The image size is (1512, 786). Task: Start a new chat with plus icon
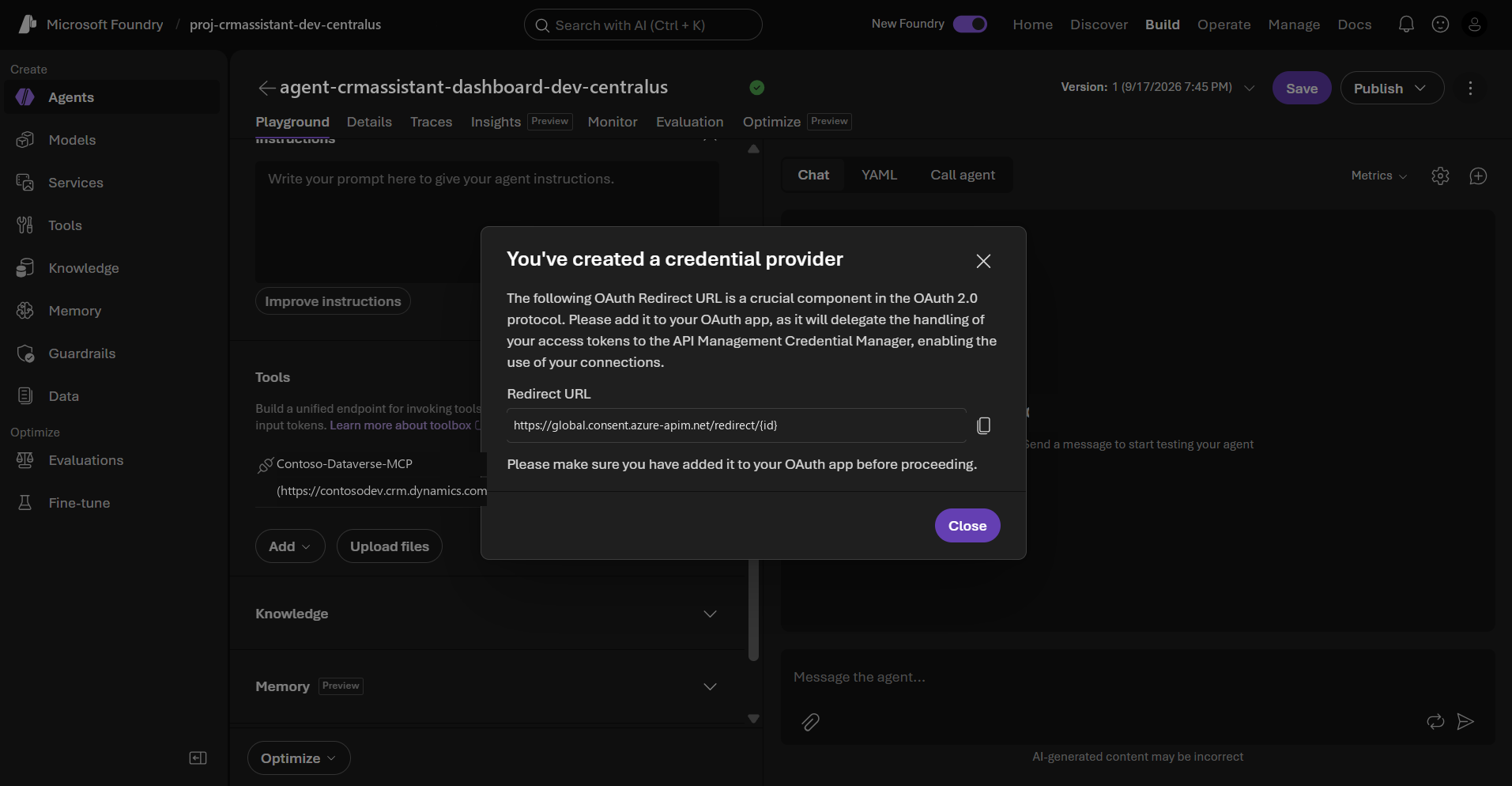[1478, 176]
